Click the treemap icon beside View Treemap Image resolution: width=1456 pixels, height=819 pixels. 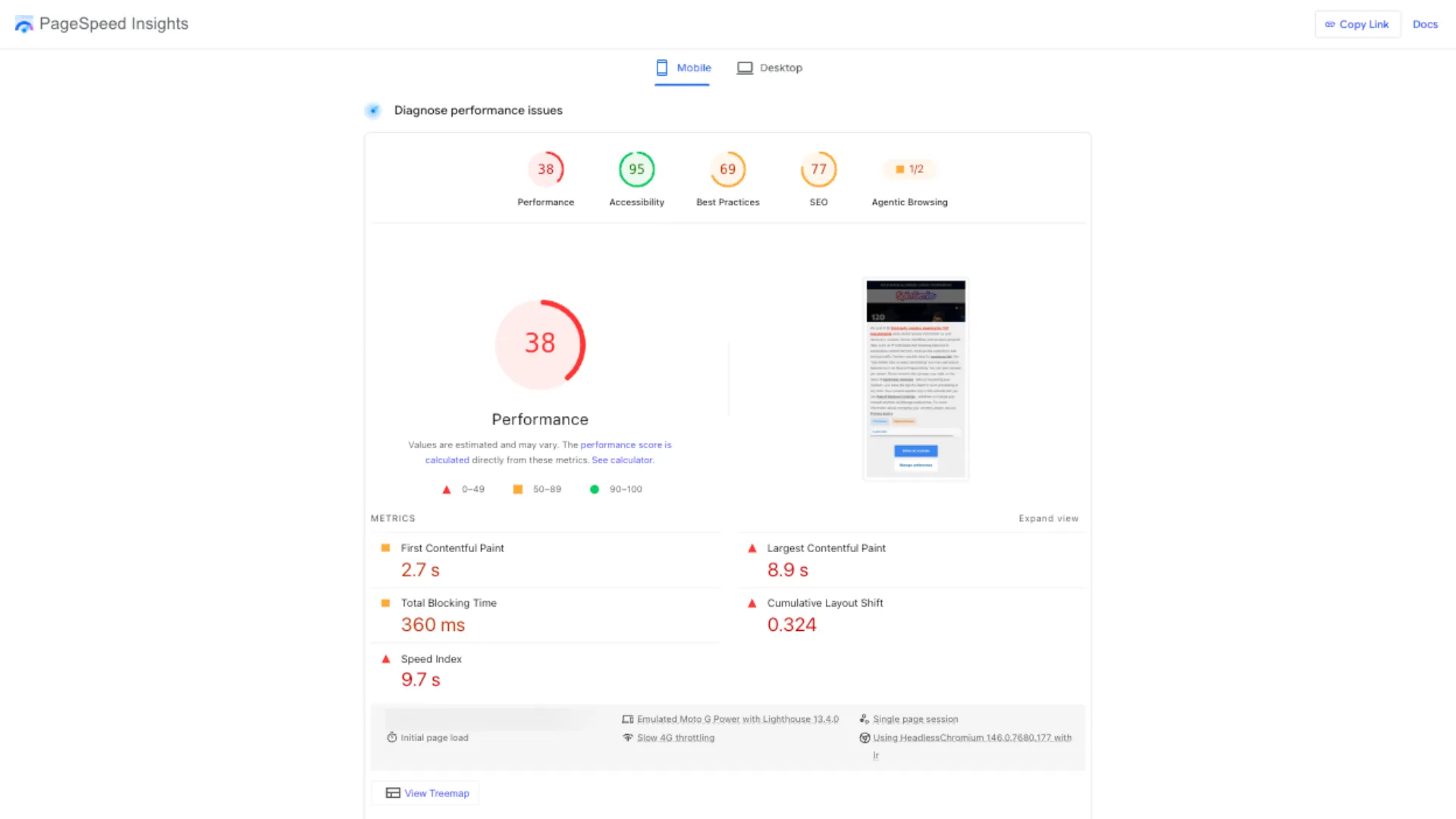393,793
